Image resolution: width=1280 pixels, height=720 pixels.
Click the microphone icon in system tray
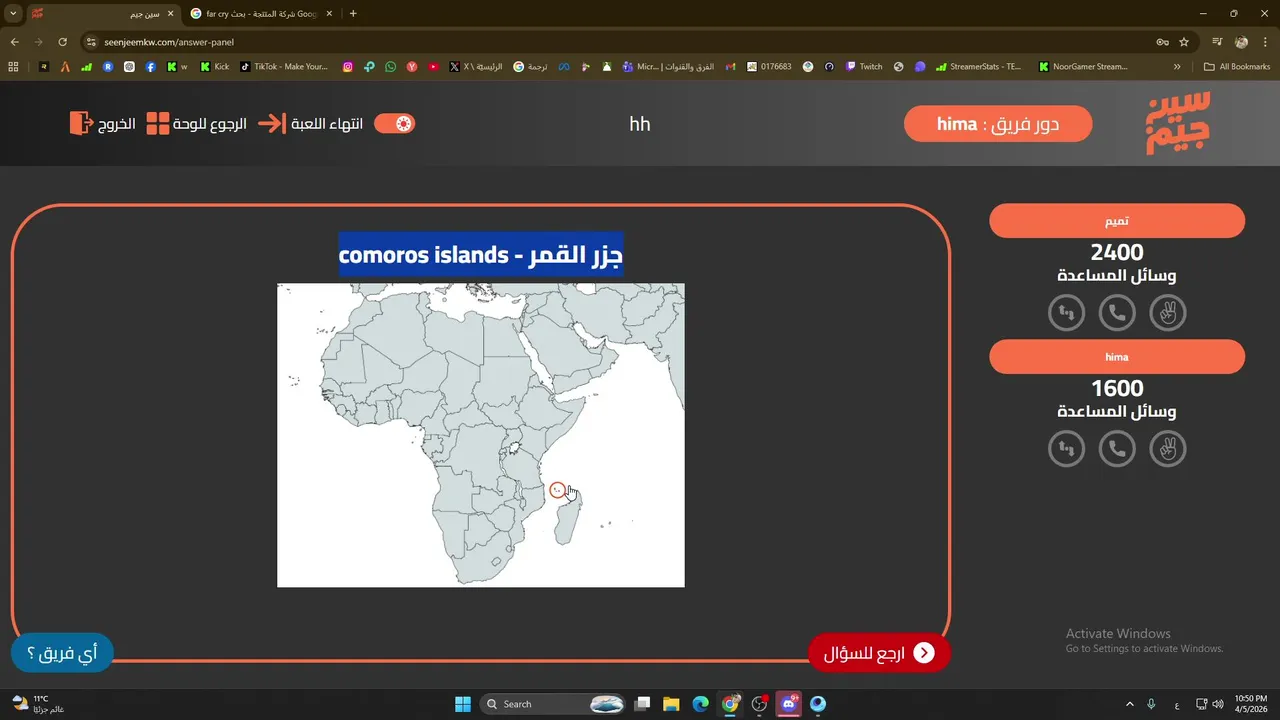coord(1152,704)
